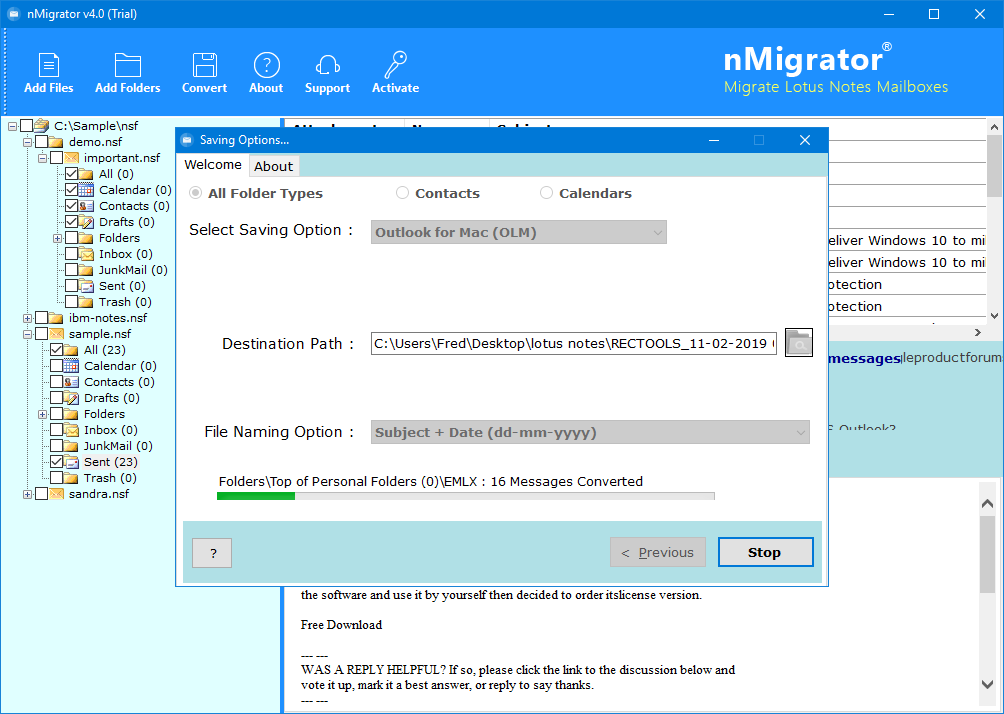The width and height of the screenshot is (1004, 714).
Task: Check the sandra.nsf checkbox
Action: click(42, 494)
